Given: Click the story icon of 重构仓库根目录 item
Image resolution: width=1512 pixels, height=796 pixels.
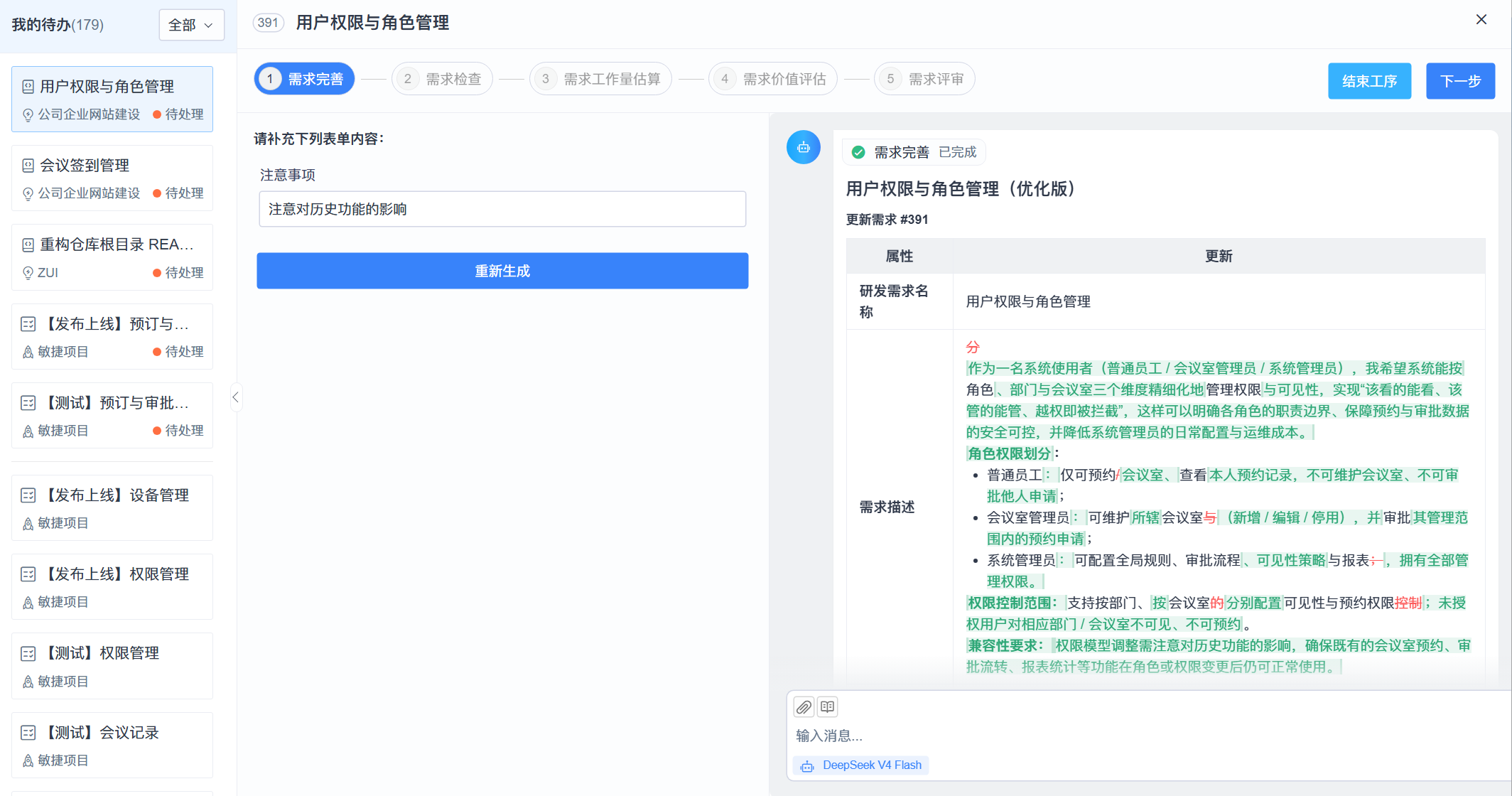Looking at the screenshot, I should click(28, 245).
